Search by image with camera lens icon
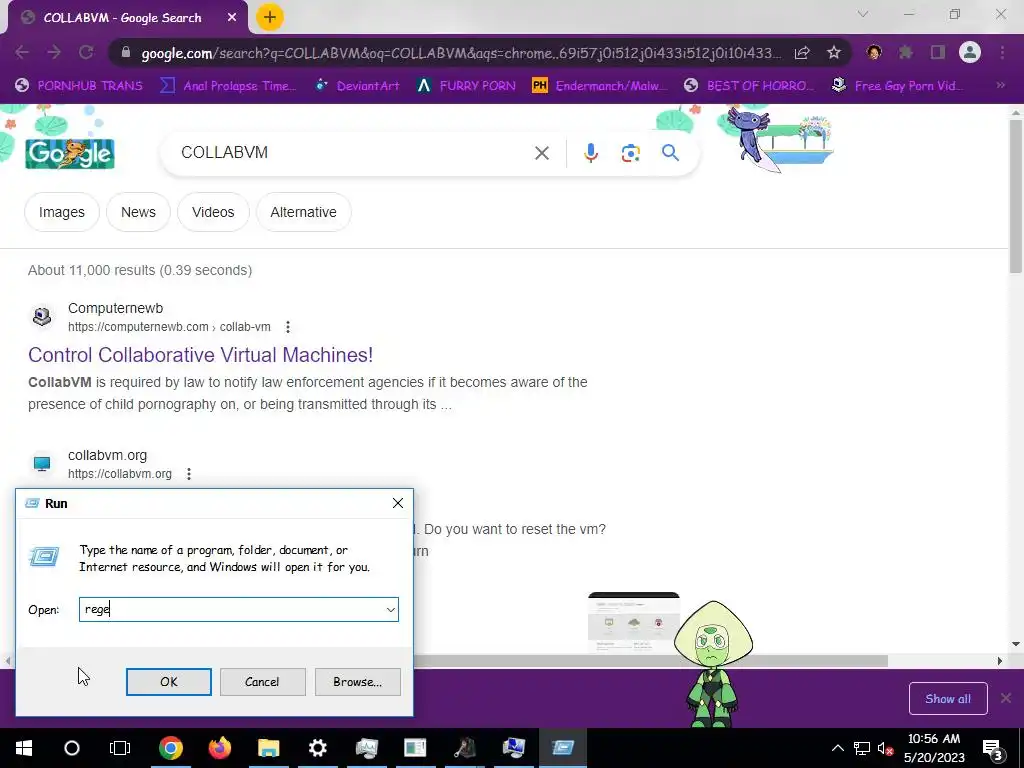Viewport: 1024px width, 768px height. pyautogui.click(x=630, y=153)
